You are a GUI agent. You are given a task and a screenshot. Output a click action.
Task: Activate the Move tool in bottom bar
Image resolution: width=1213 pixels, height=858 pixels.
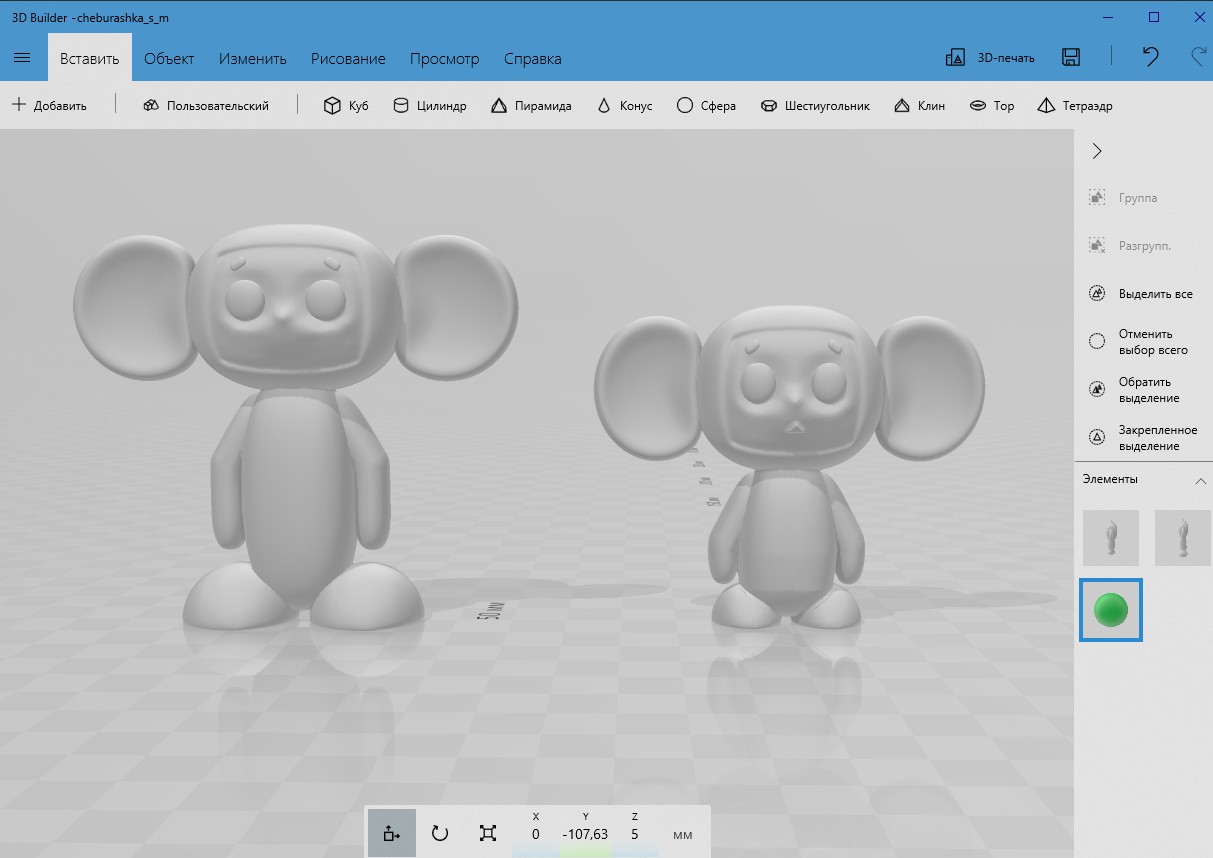(x=392, y=834)
